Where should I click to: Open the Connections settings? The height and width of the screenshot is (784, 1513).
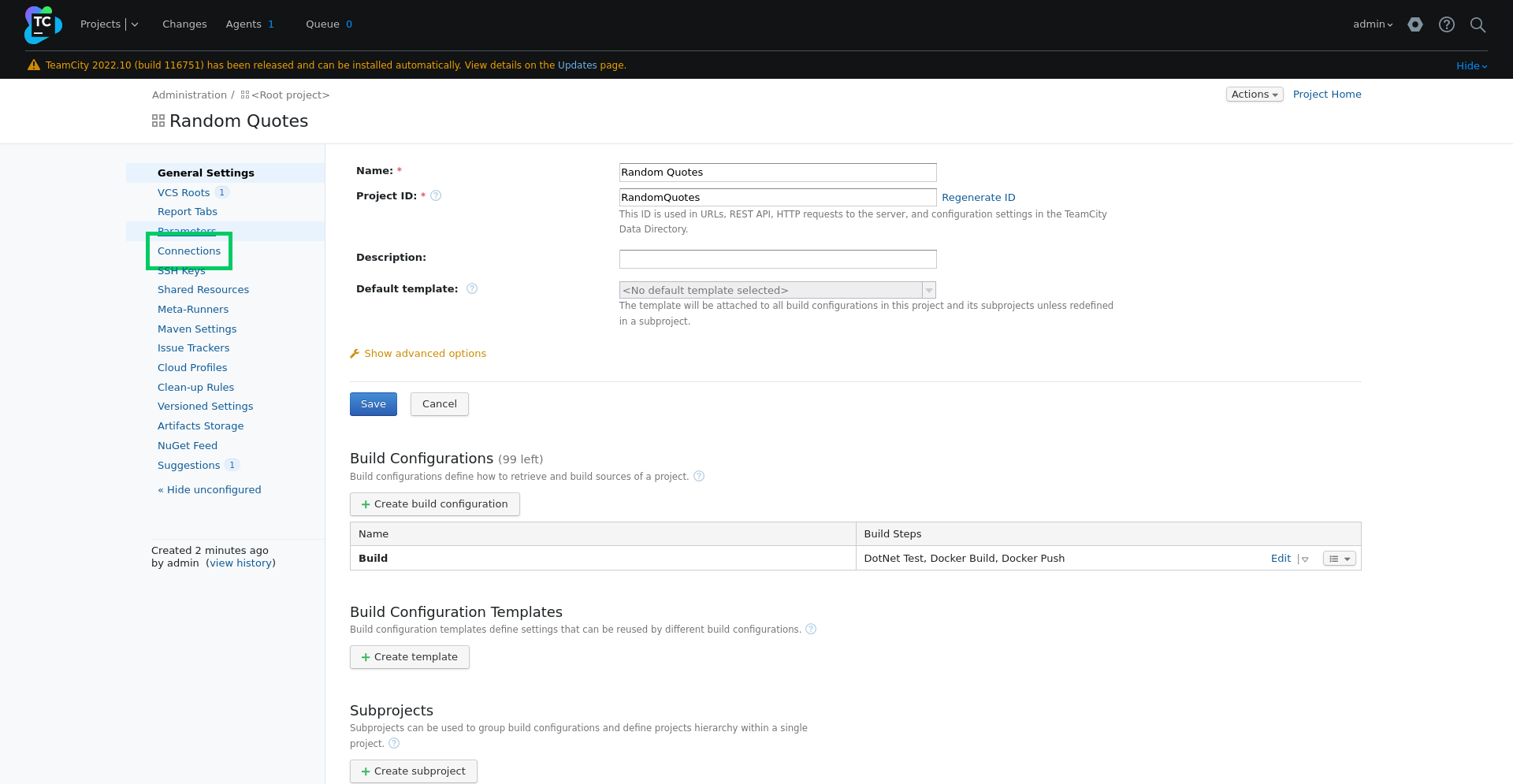point(189,251)
